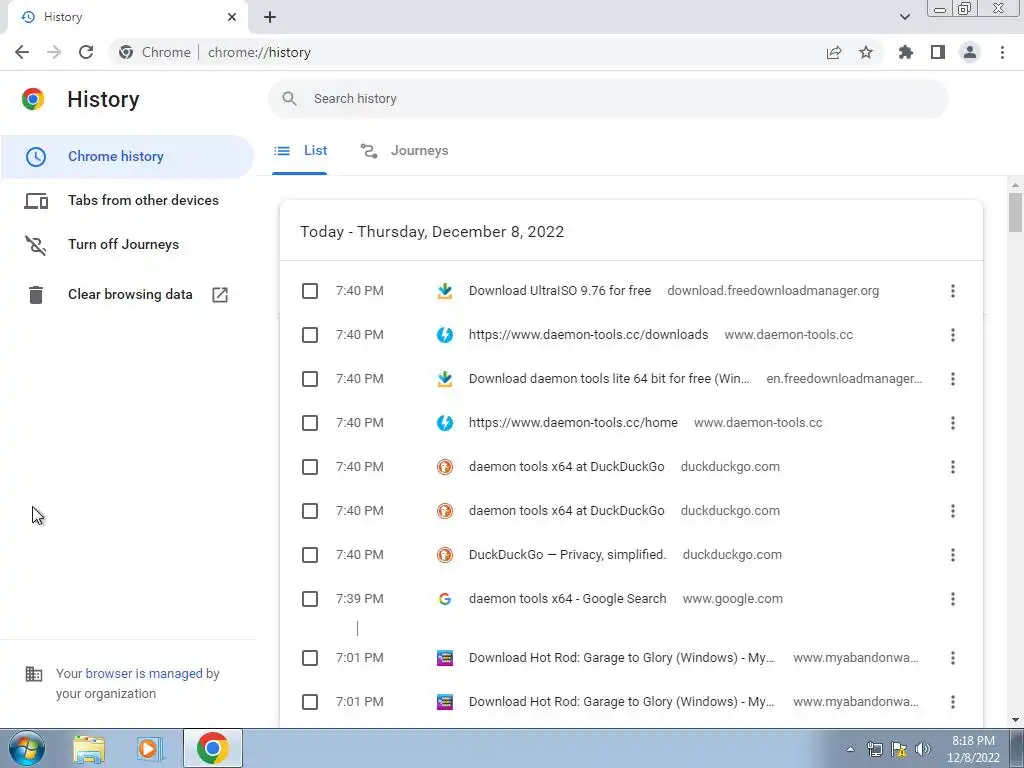The width and height of the screenshot is (1024, 768).
Task: Click the history page vertical scrollbar thumb
Action: [x=1015, y=212]
